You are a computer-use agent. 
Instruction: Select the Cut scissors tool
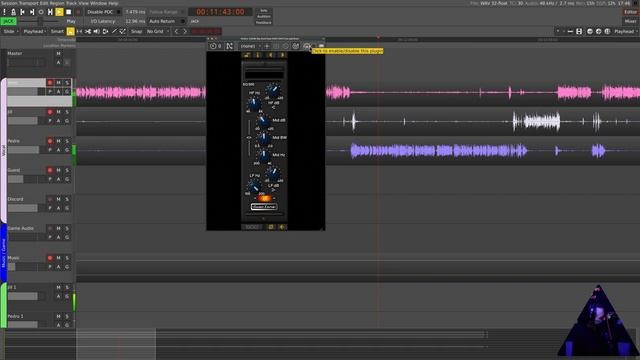click(x=88, y=31)
